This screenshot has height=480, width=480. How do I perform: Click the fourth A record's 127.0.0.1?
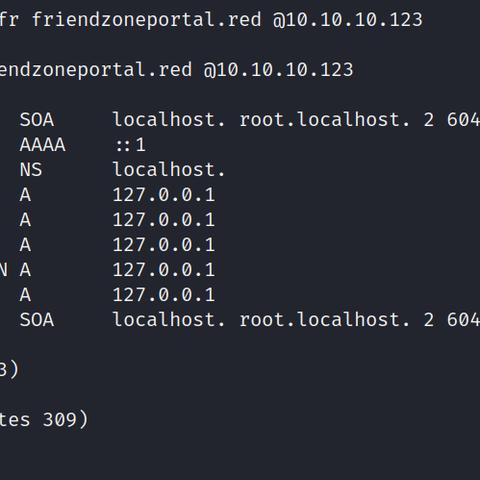164,270
